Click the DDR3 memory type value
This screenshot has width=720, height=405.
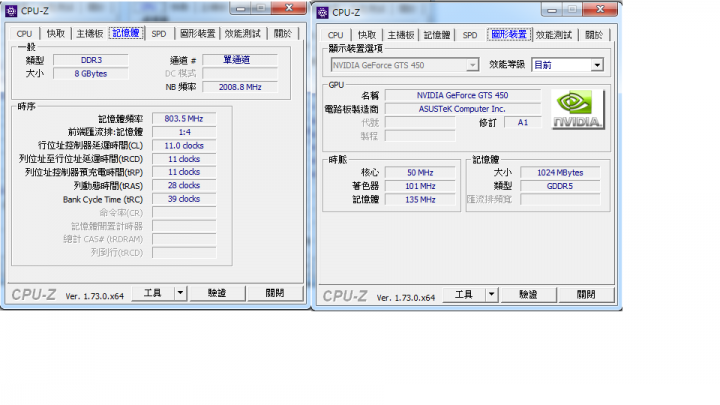91,60
